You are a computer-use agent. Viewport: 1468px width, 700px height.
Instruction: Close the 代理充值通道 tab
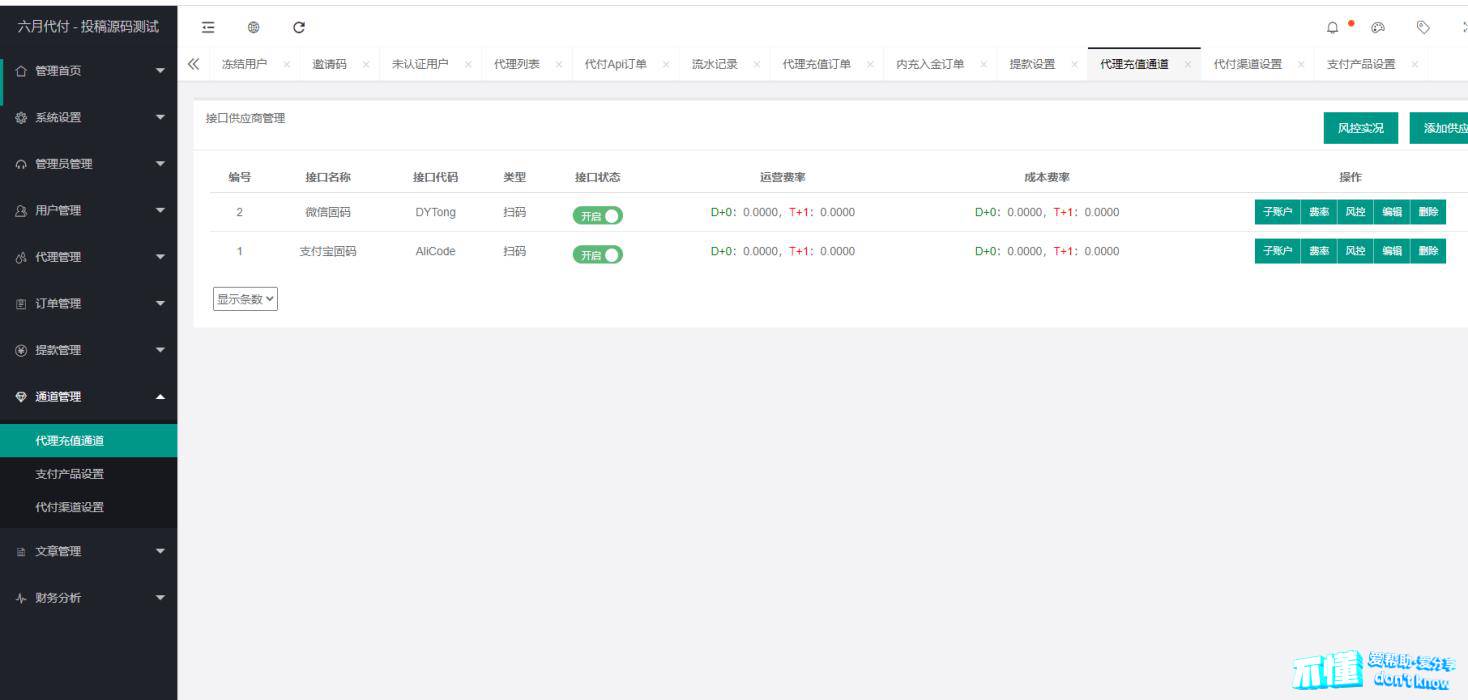(x=1187, y=65)
